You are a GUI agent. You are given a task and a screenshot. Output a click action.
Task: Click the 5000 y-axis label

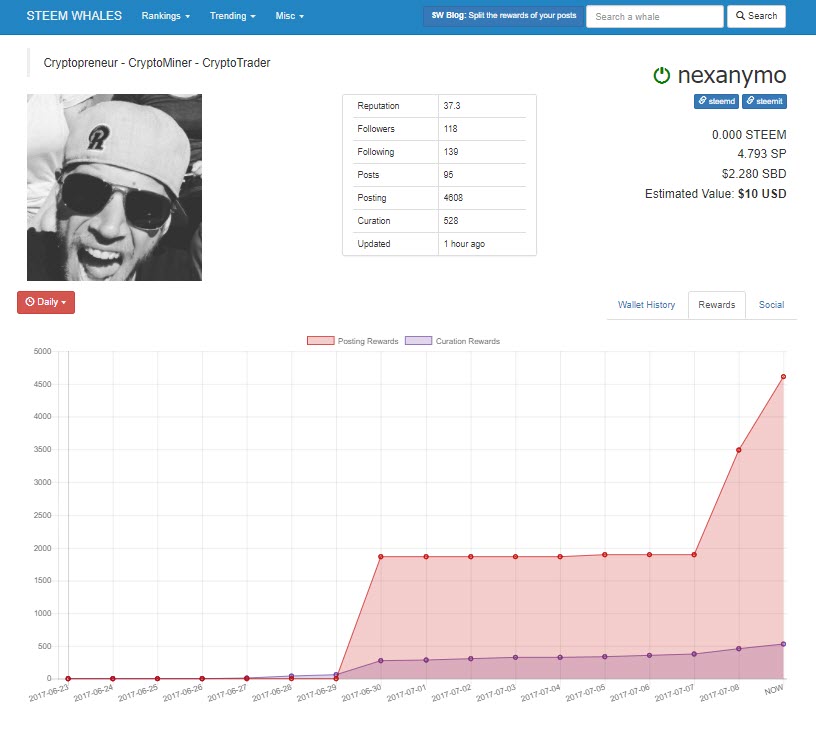42,351
